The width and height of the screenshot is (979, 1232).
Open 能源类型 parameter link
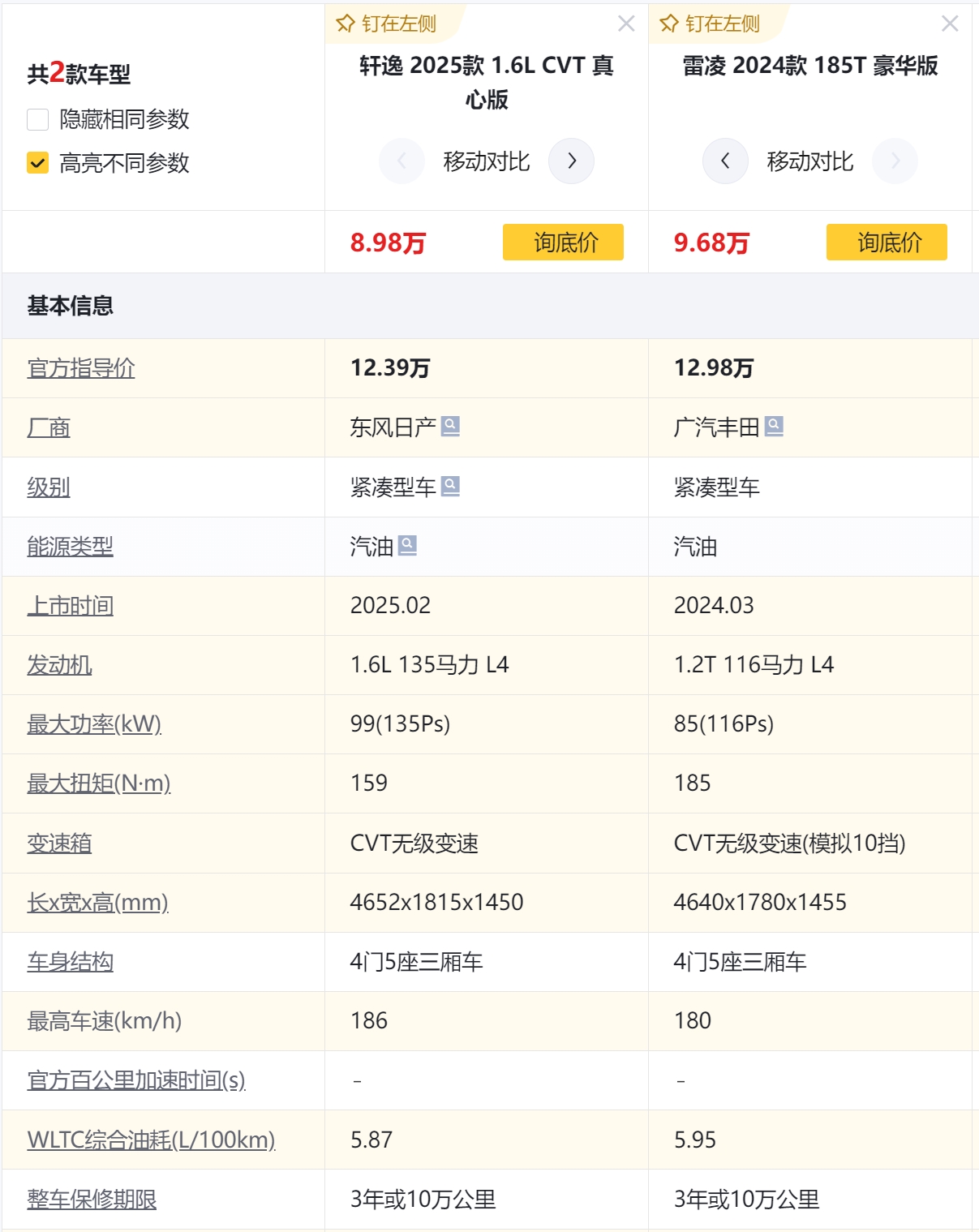pos(71,547)
